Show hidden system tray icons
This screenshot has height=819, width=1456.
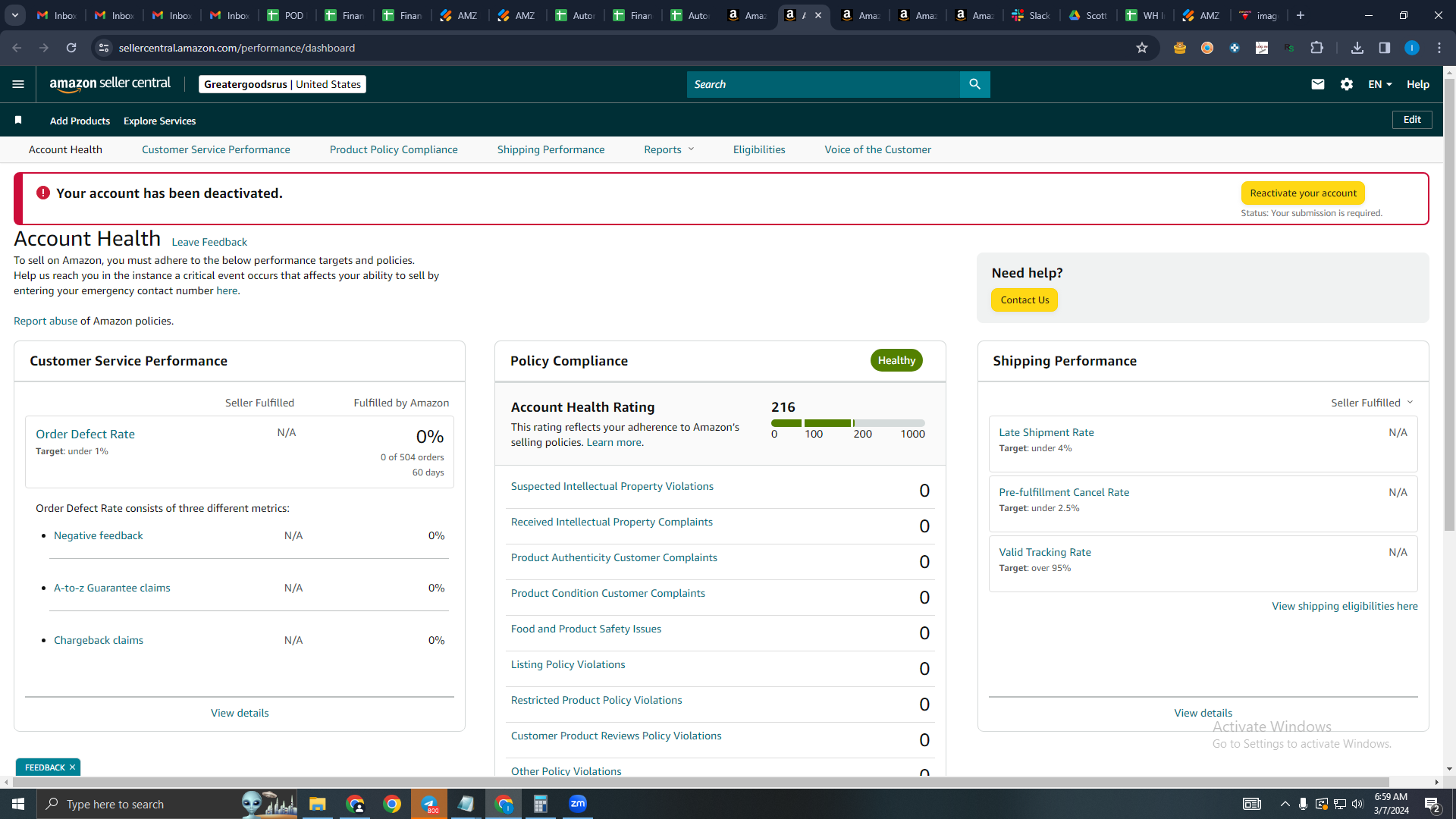[1285, 804]
